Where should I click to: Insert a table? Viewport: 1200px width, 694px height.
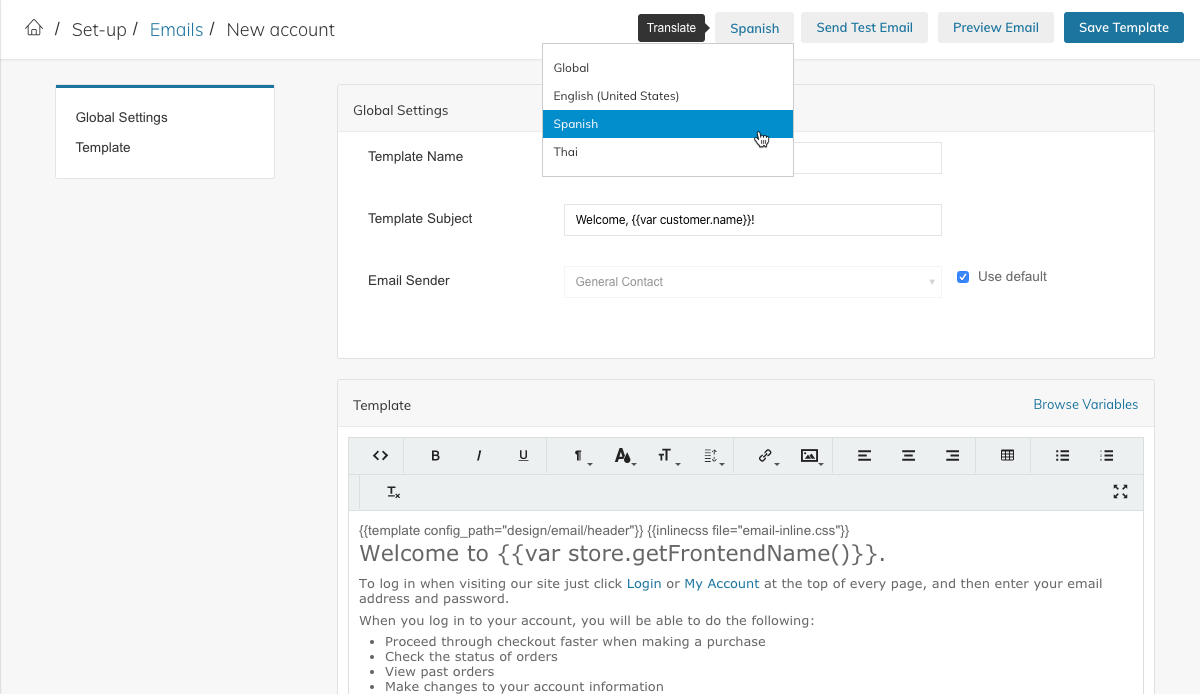1007,455
